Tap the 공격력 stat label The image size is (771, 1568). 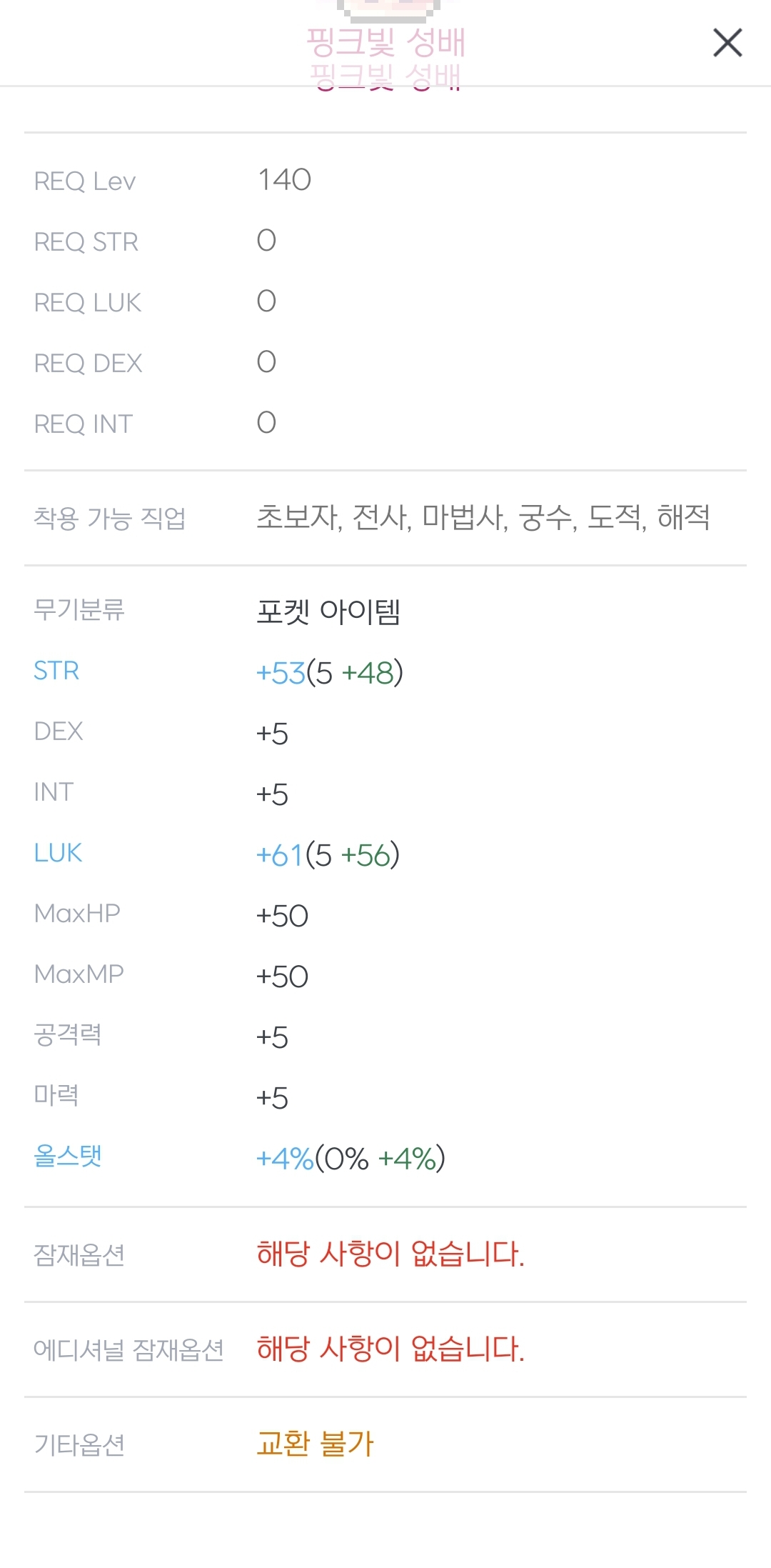click(x=68, y=1035)
